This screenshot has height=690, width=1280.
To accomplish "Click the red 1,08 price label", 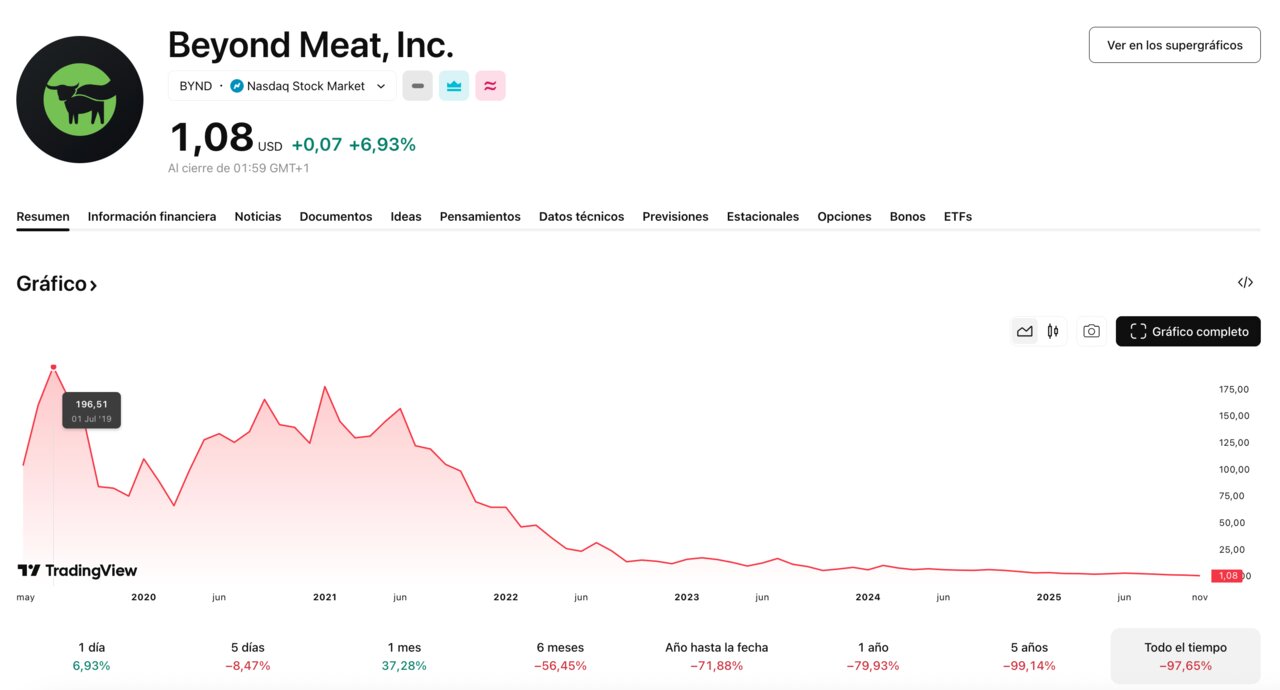I will [1227, 576].
